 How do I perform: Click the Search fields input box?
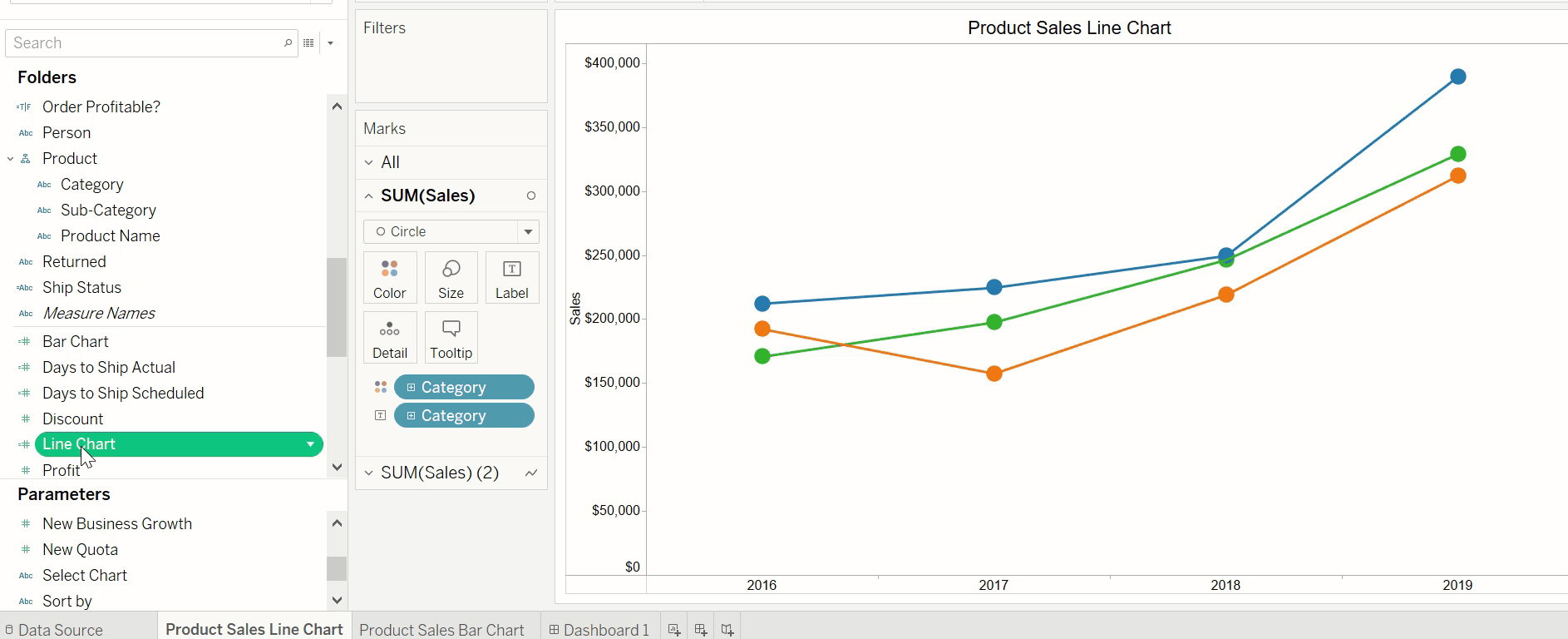click(145, 43)
